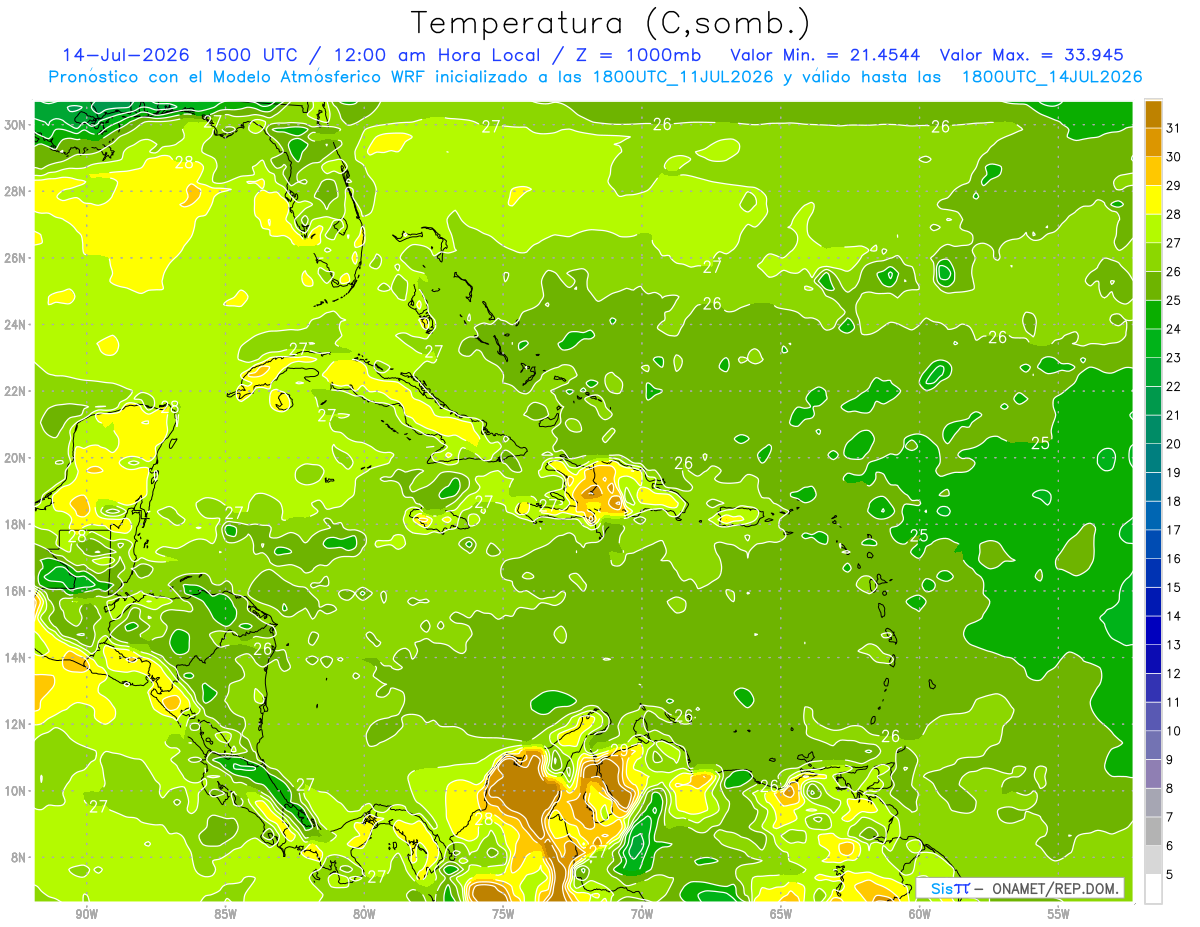Click legend value 21
This screenshot has height=927, width=1200.
click(x=1174, y=415)
